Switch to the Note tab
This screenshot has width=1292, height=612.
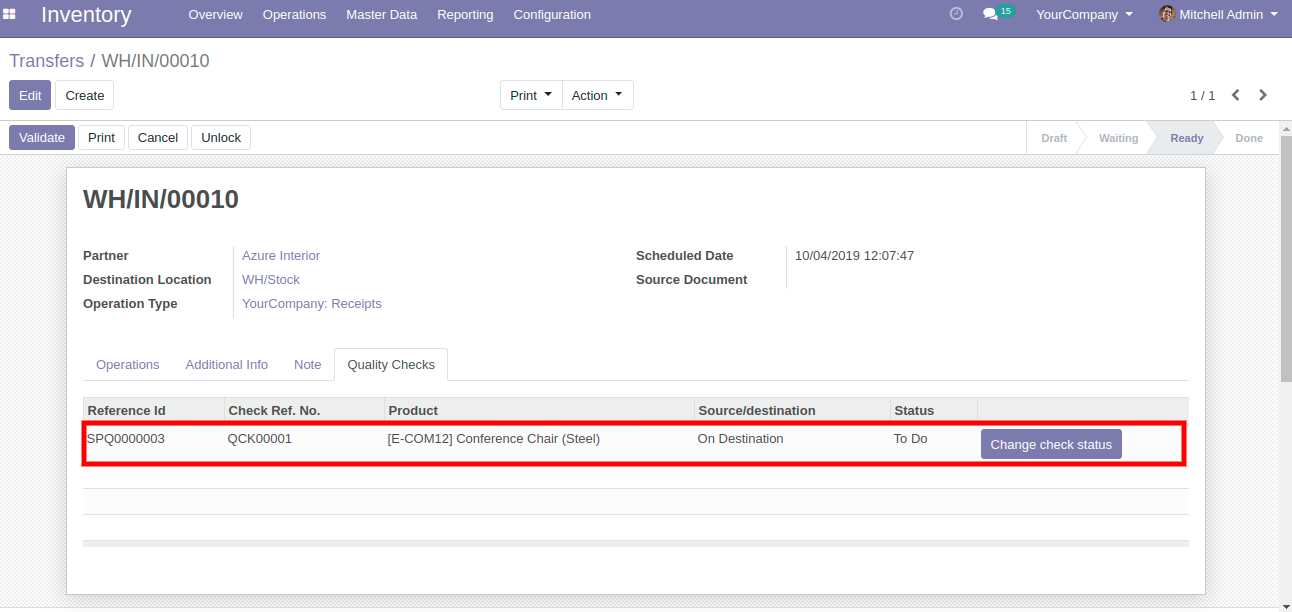point(307,364)
